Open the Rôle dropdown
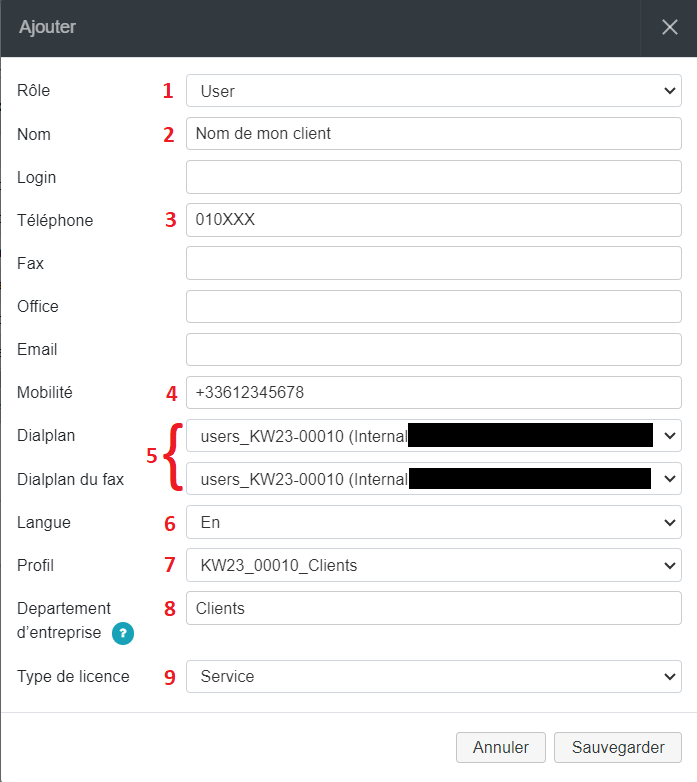This screenshot has width=697, height=782. coord(433,91)
